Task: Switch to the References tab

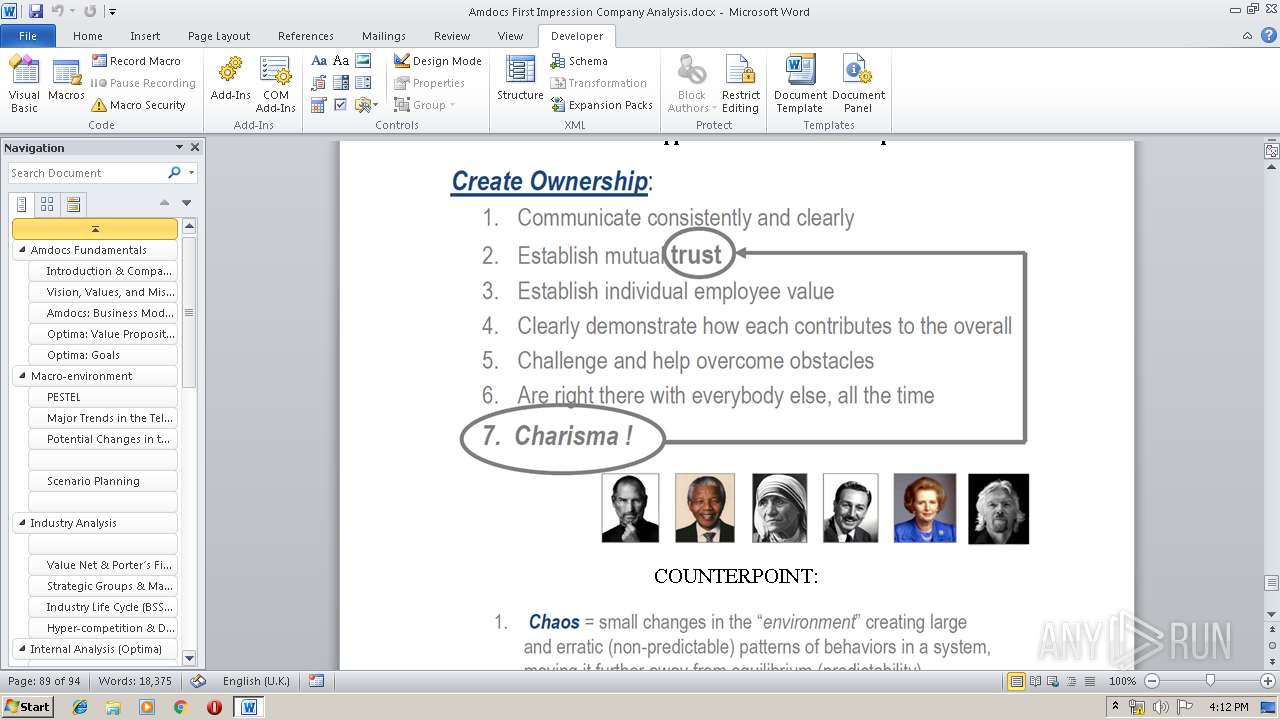Action: coord(306,36)
